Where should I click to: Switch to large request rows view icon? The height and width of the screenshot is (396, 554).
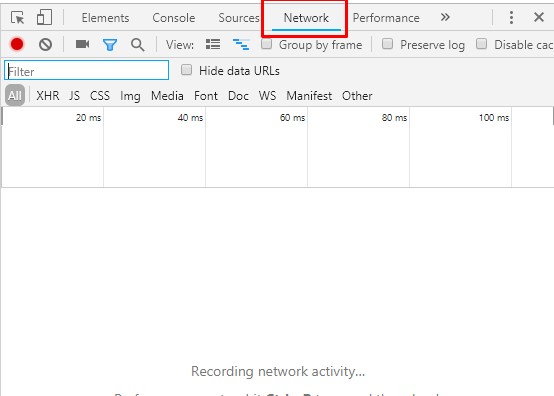coord(213,44)
